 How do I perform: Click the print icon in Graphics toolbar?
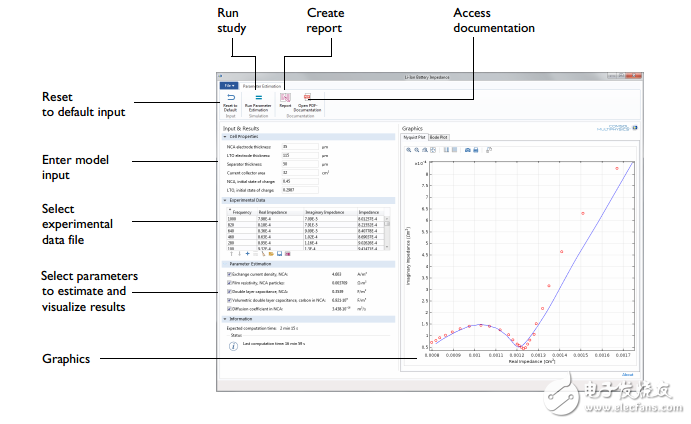pyautogui.click(x=474, y=149)
